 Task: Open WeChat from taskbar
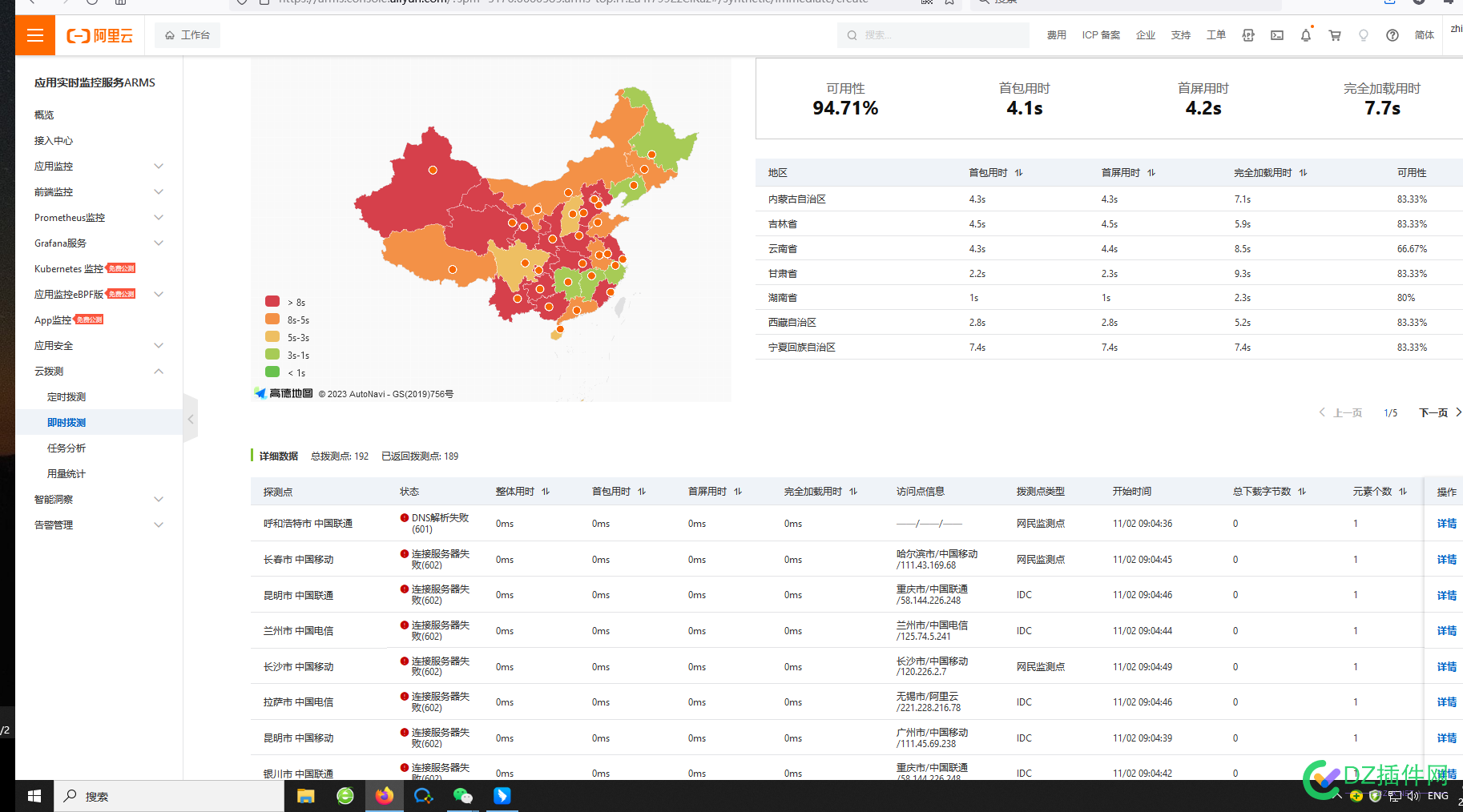coord(463,796)
